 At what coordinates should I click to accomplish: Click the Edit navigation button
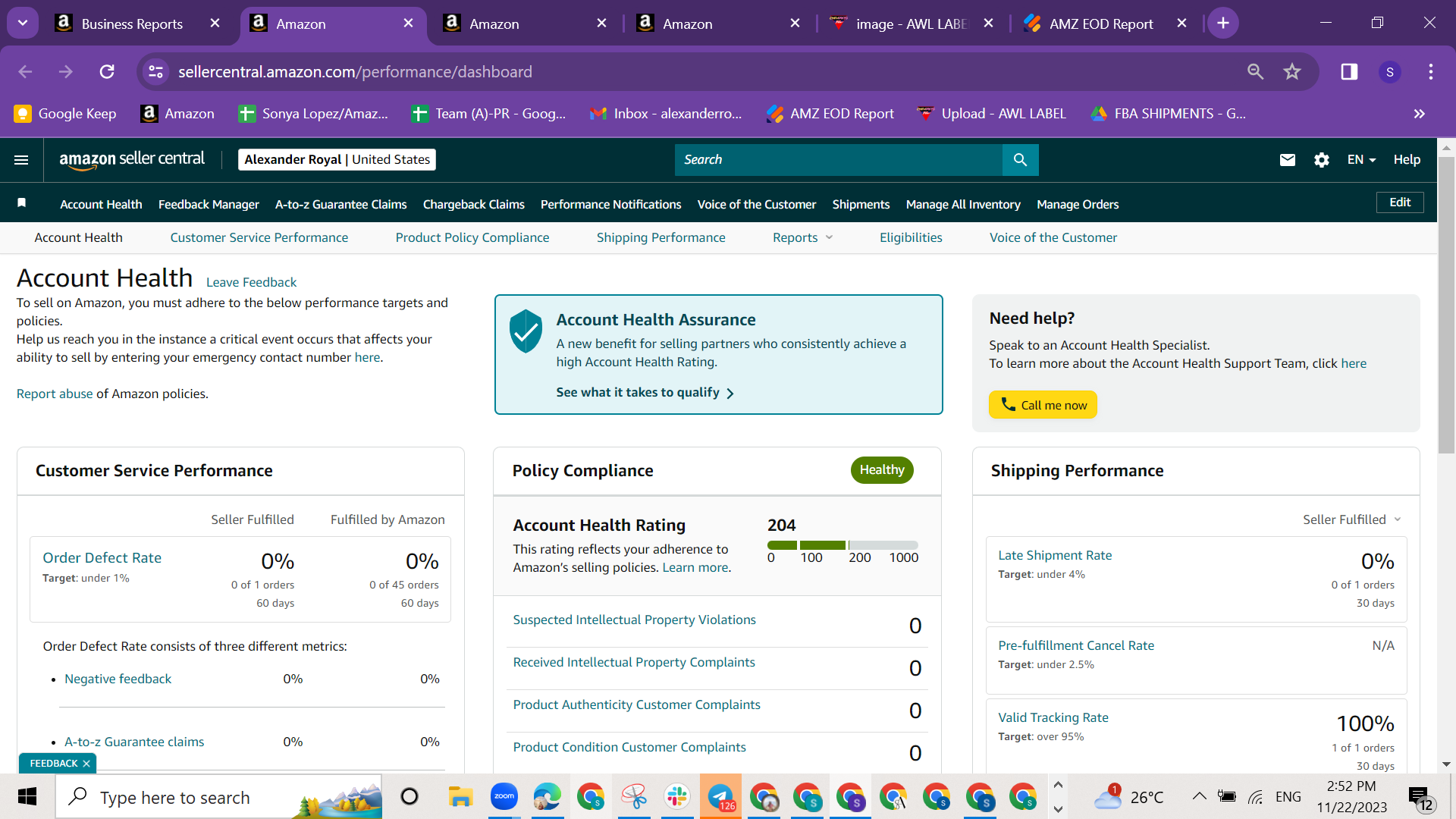[1400, 202]
